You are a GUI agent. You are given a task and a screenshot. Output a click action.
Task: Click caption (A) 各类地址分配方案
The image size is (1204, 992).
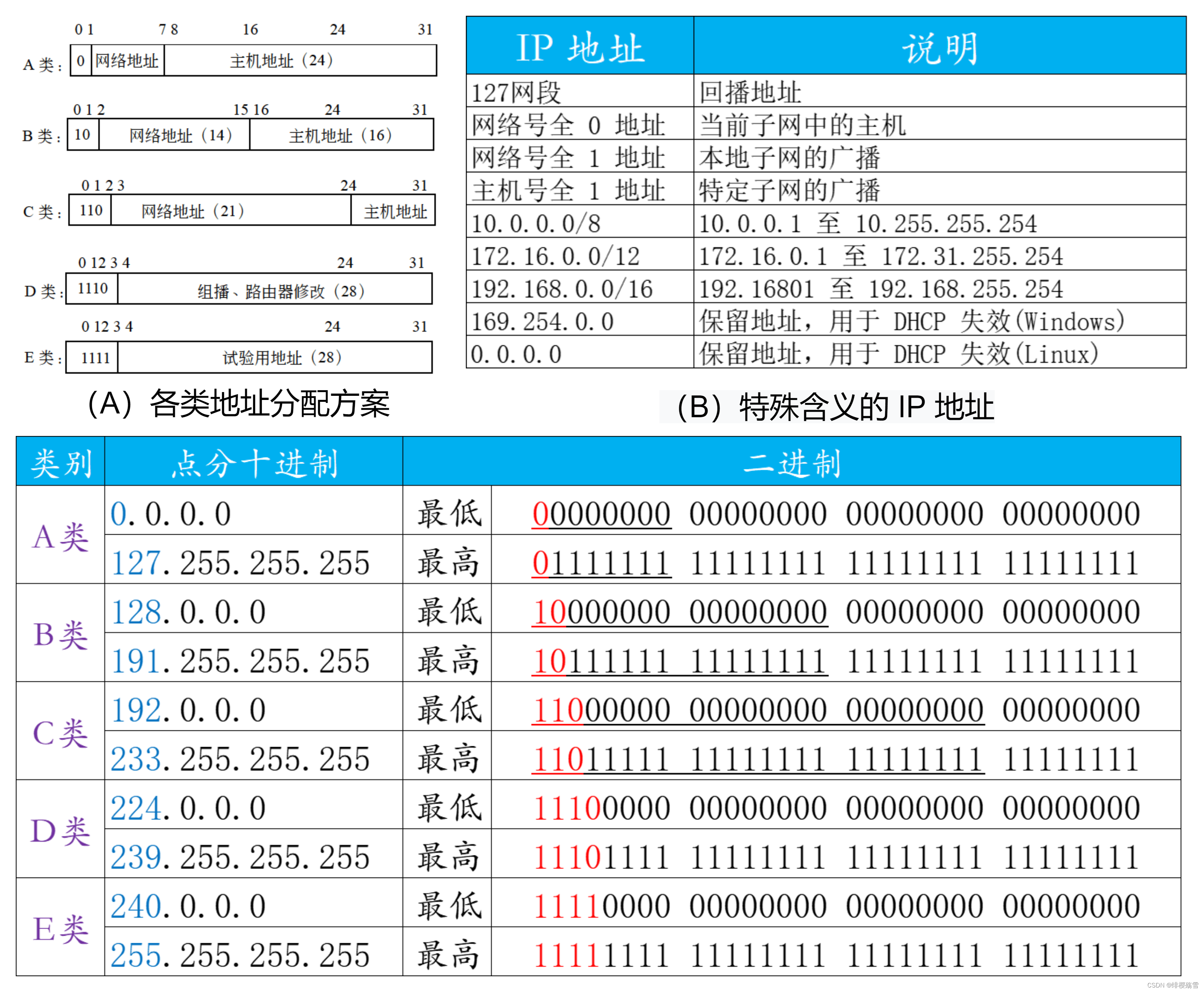coord(239,403)
